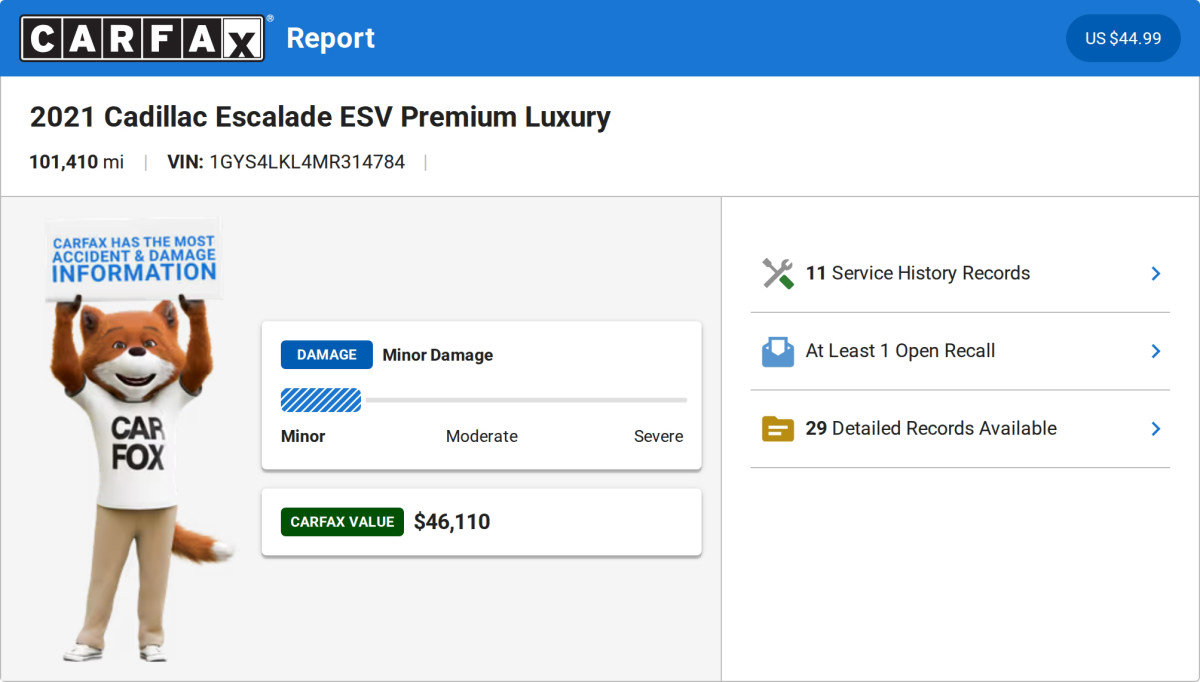1200x682 pixels.
Task: Click the CARFAX logo
Action: pos(140,37)
